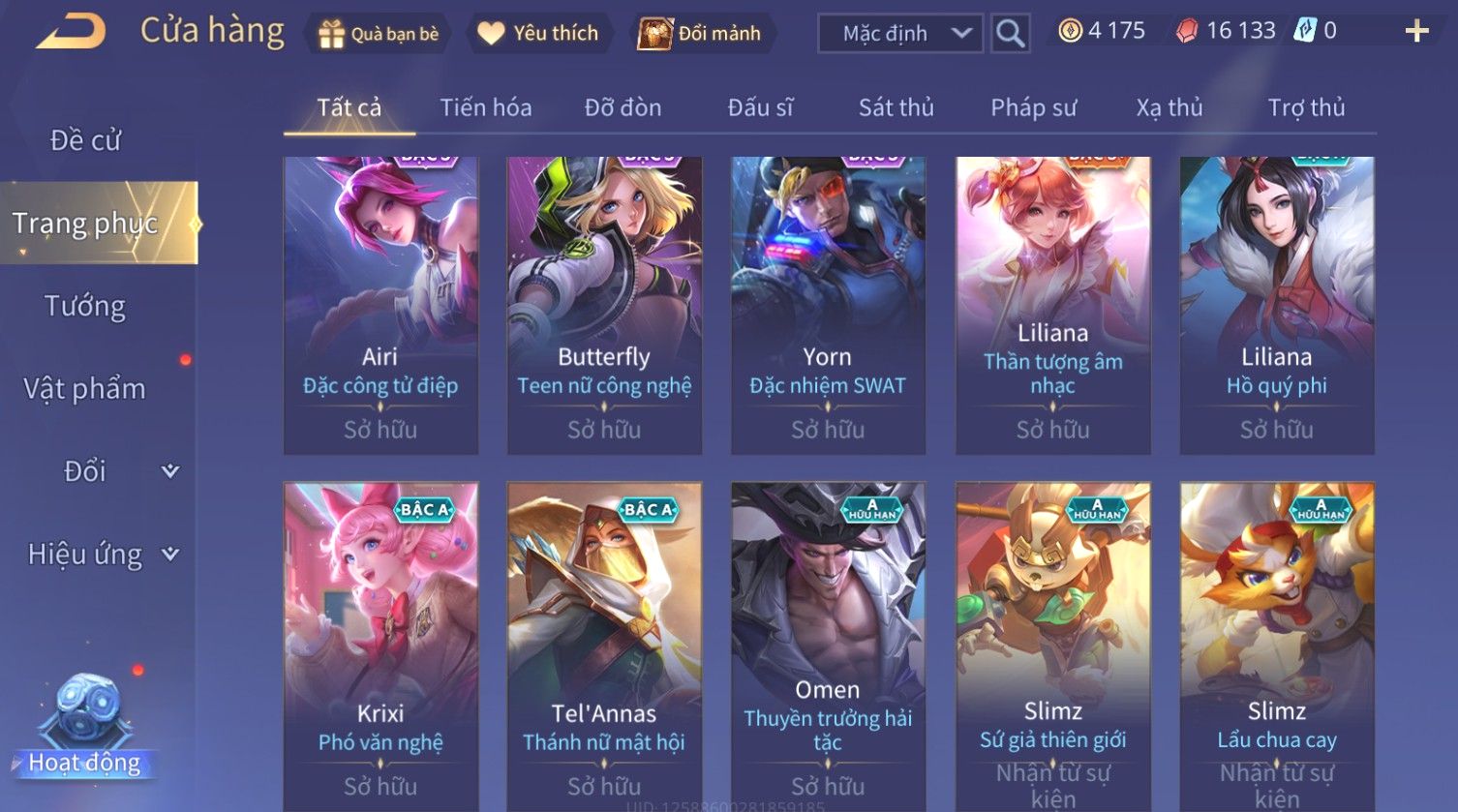Open Quà bạn bè gift button
Image resolution: width=1458 pixels, height=812 pixels.
[378, 34]
